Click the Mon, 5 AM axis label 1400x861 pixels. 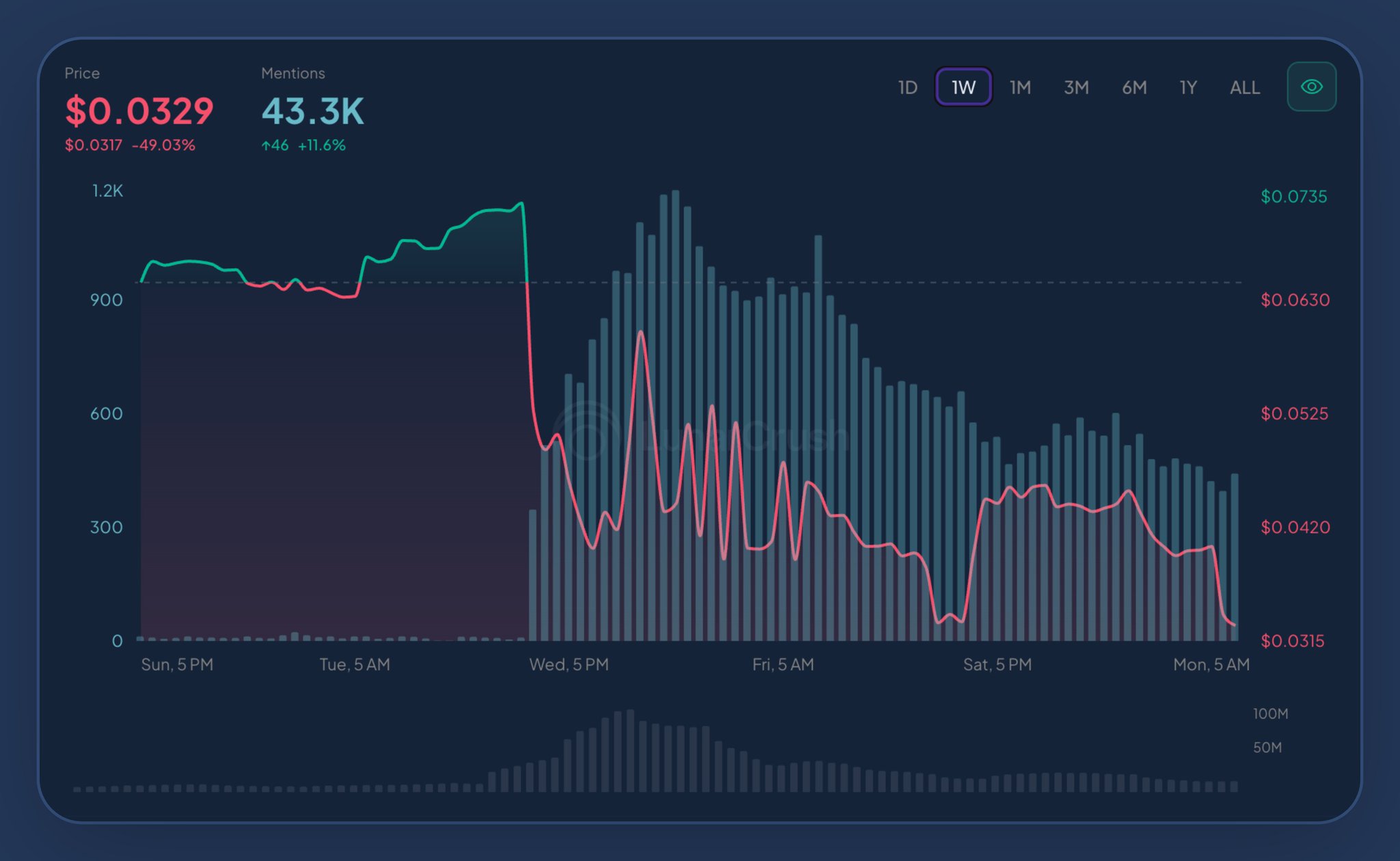pyautogui.click(x=1211, y=664)
